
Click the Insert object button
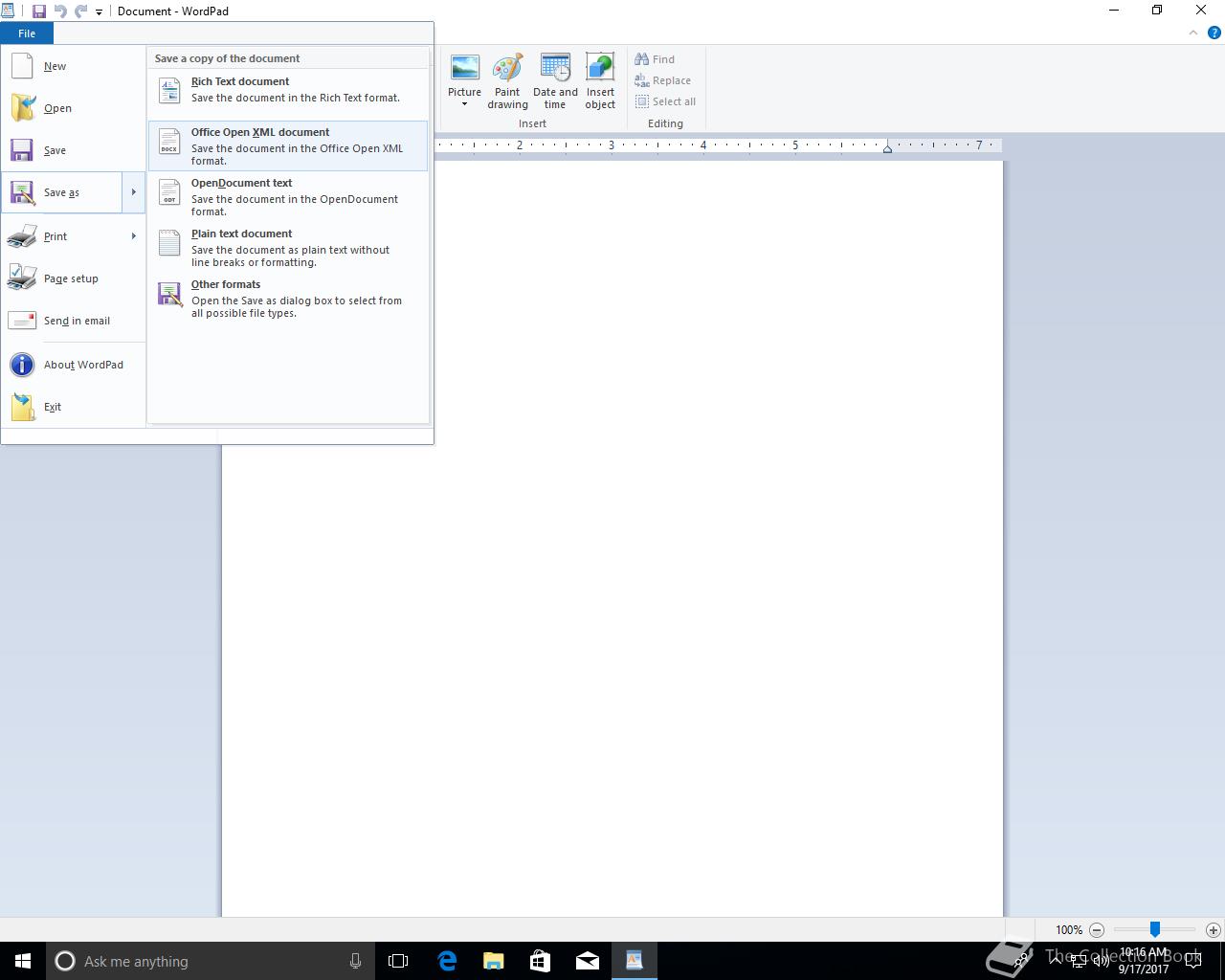(600, 81)
